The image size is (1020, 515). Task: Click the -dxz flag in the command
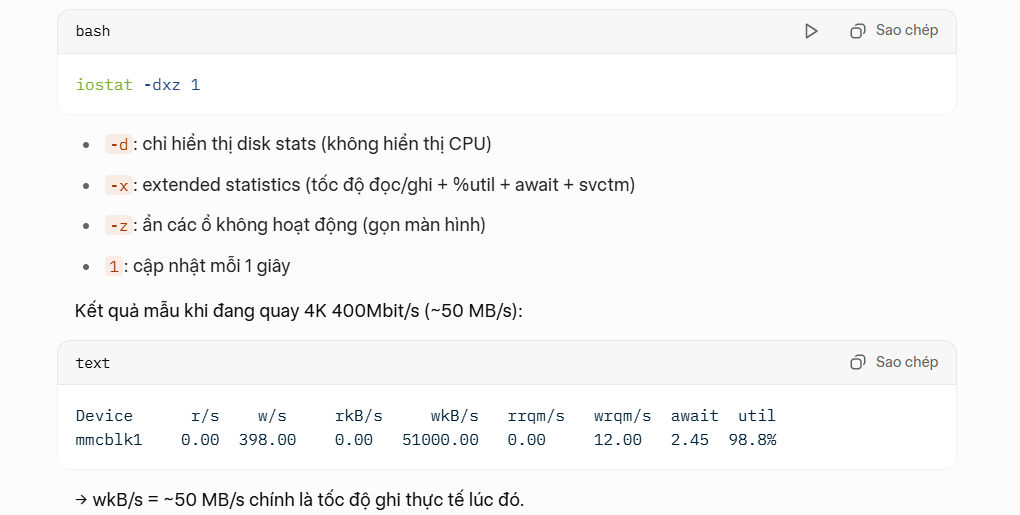(161, 85)
